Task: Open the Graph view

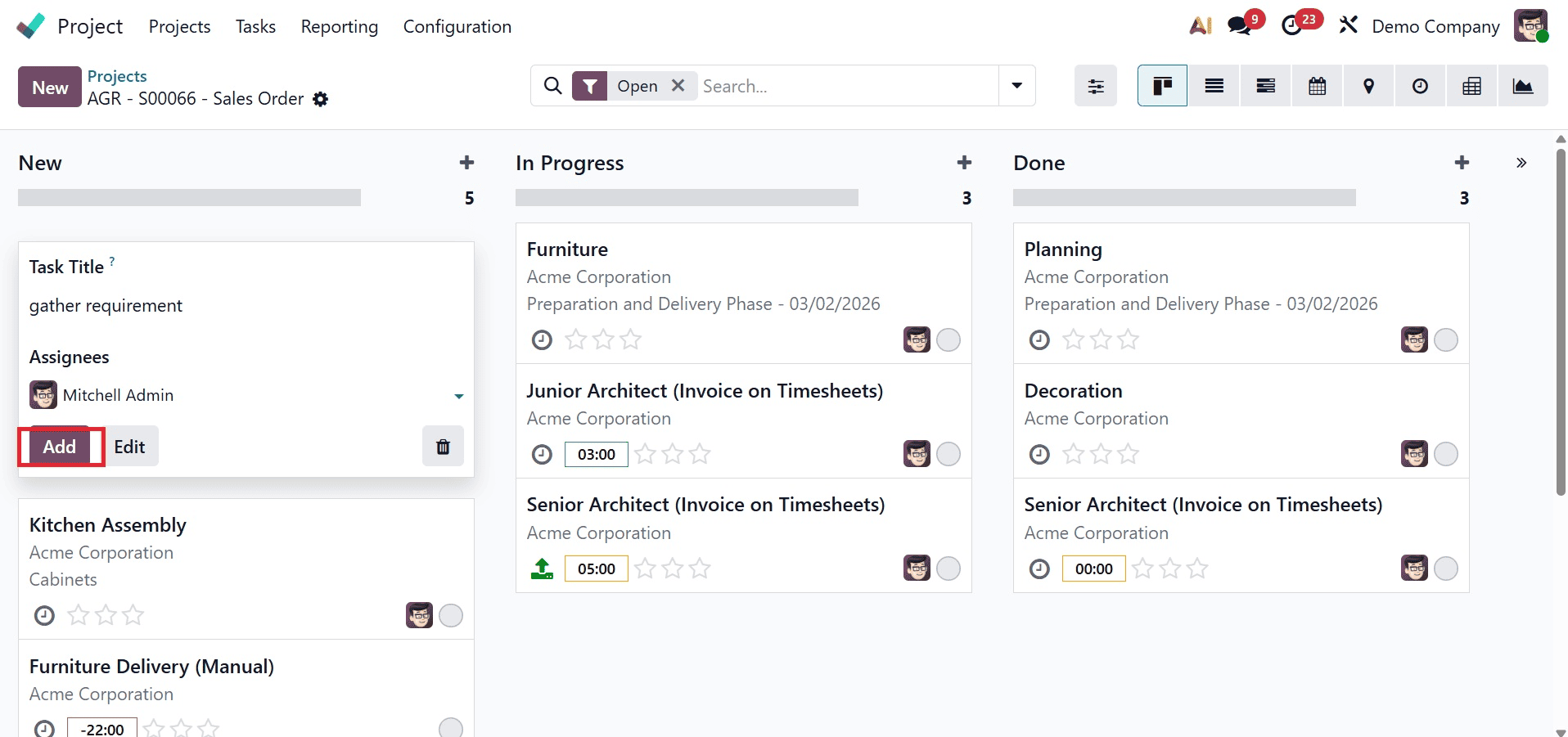Action: (x=1524, y=85)
